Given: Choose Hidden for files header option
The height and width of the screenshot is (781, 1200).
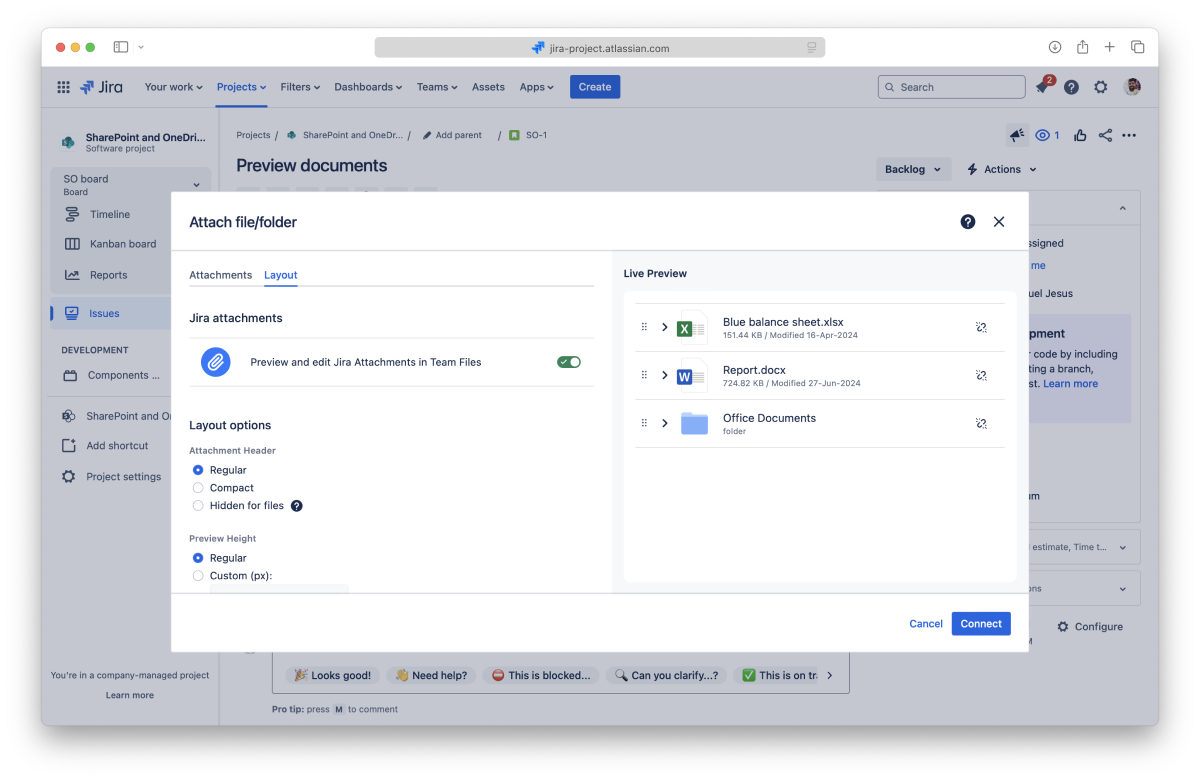Looking at the screenshot, I should pyautogui.click(x=198, y=506).
